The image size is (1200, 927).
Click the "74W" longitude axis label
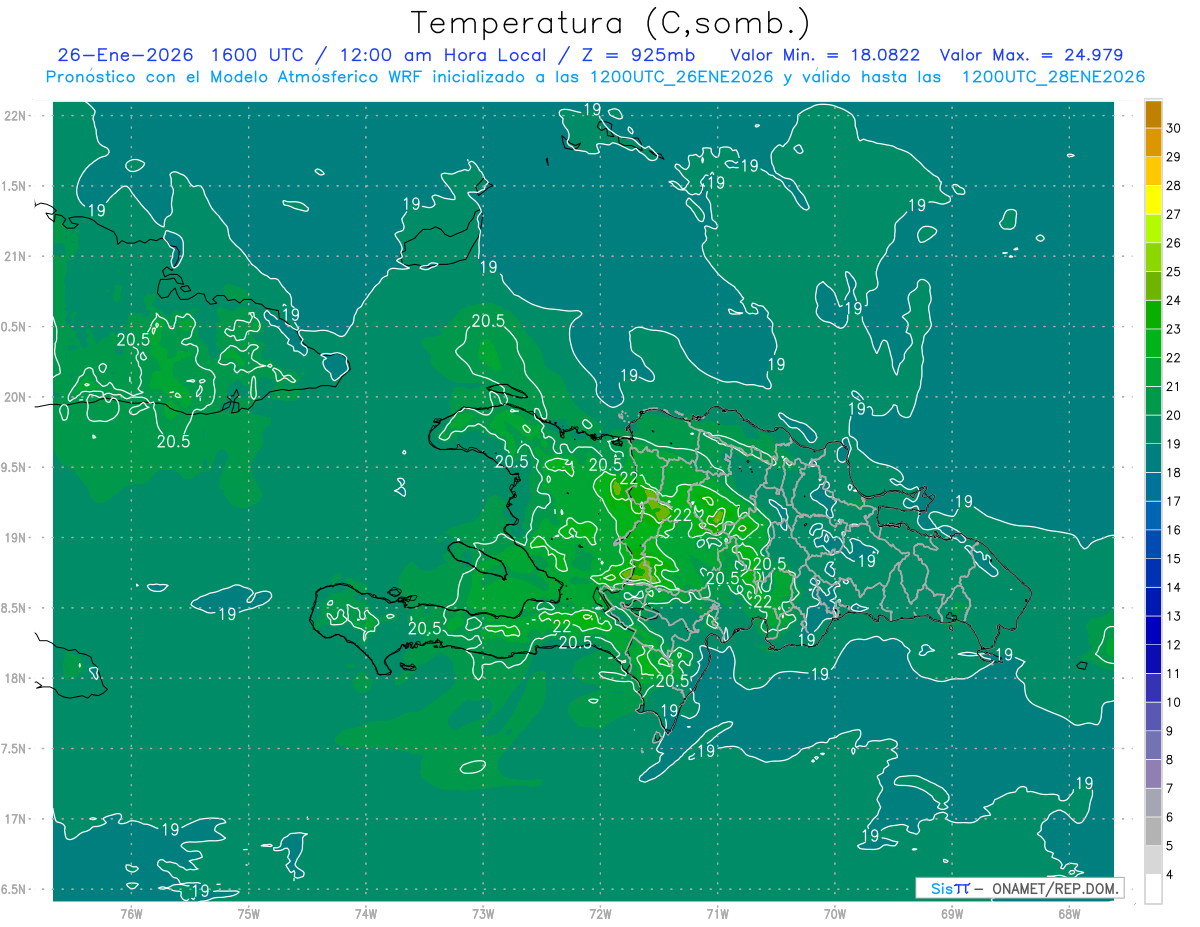(366, 914)
